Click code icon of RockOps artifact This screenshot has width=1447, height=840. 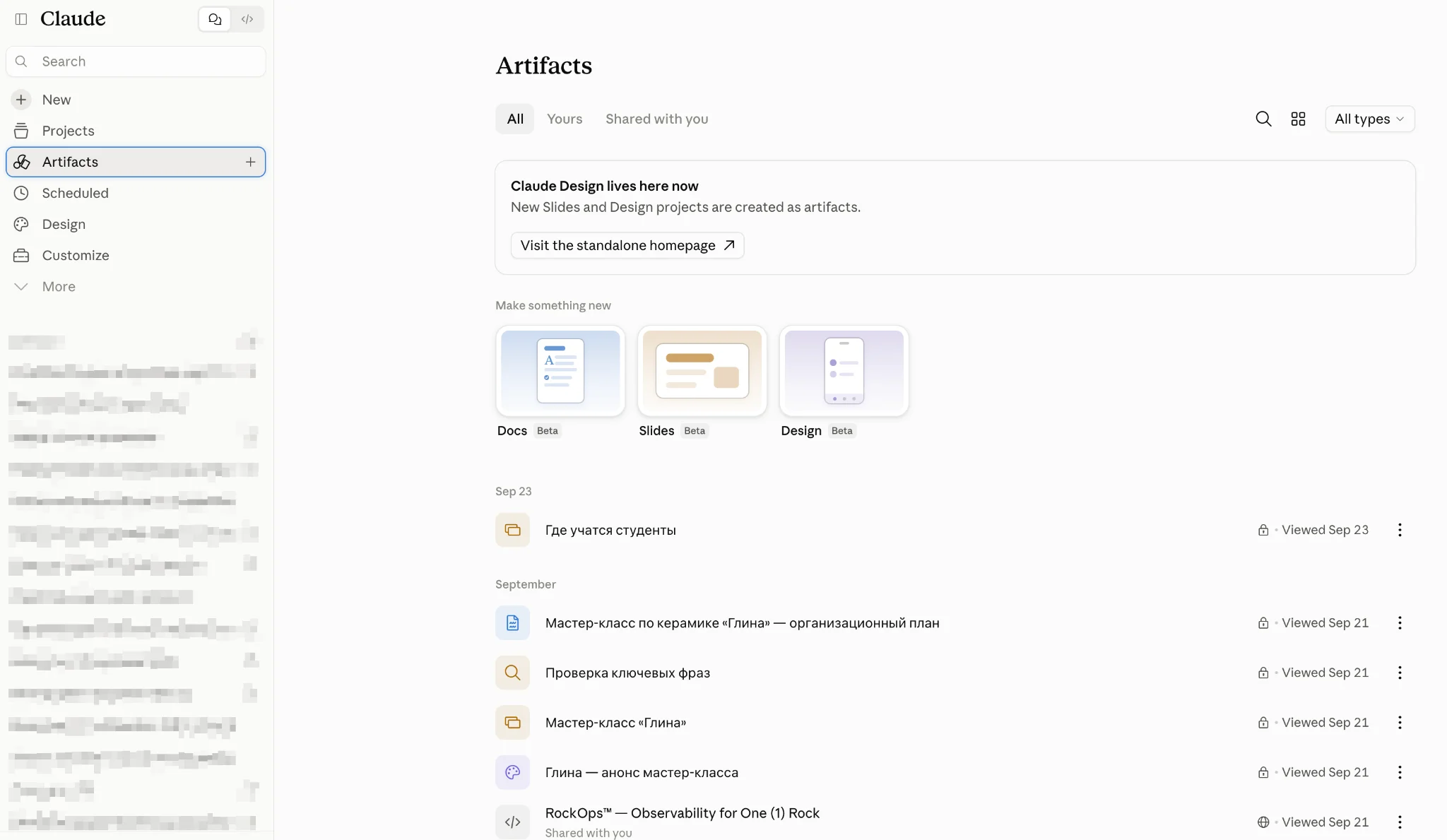click(x=512, y=822)
